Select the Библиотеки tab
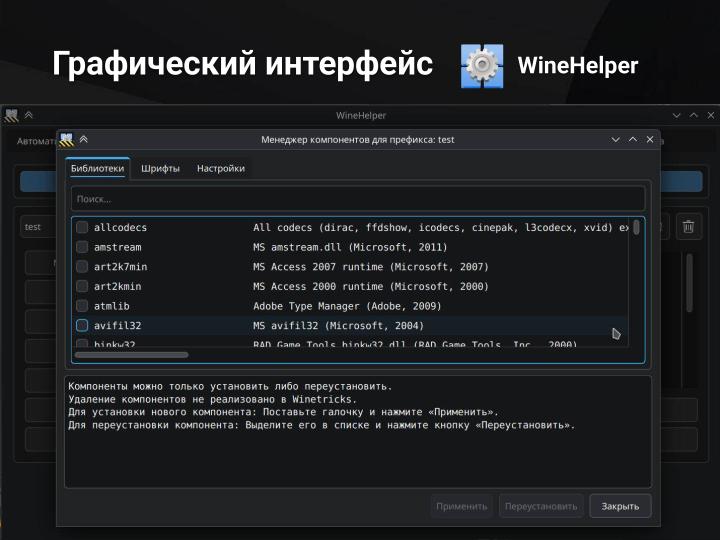 pyautogui.click(x=97, y=169)
